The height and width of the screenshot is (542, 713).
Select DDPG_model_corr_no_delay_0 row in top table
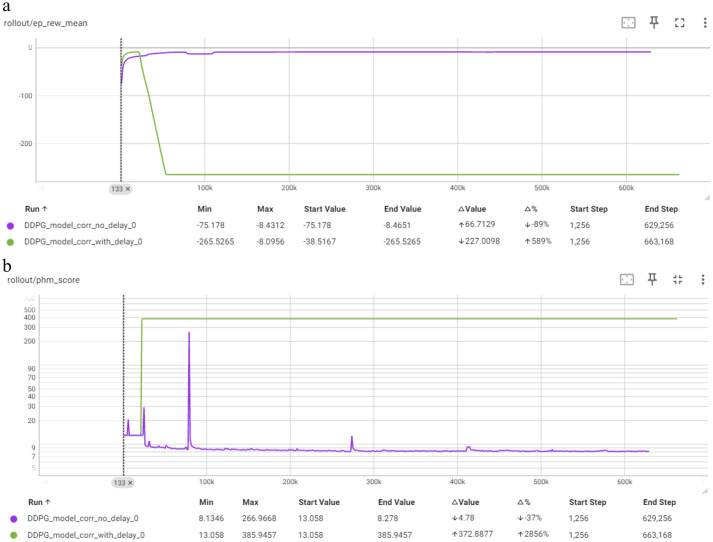pyautogui.click(x=356, y=225)
